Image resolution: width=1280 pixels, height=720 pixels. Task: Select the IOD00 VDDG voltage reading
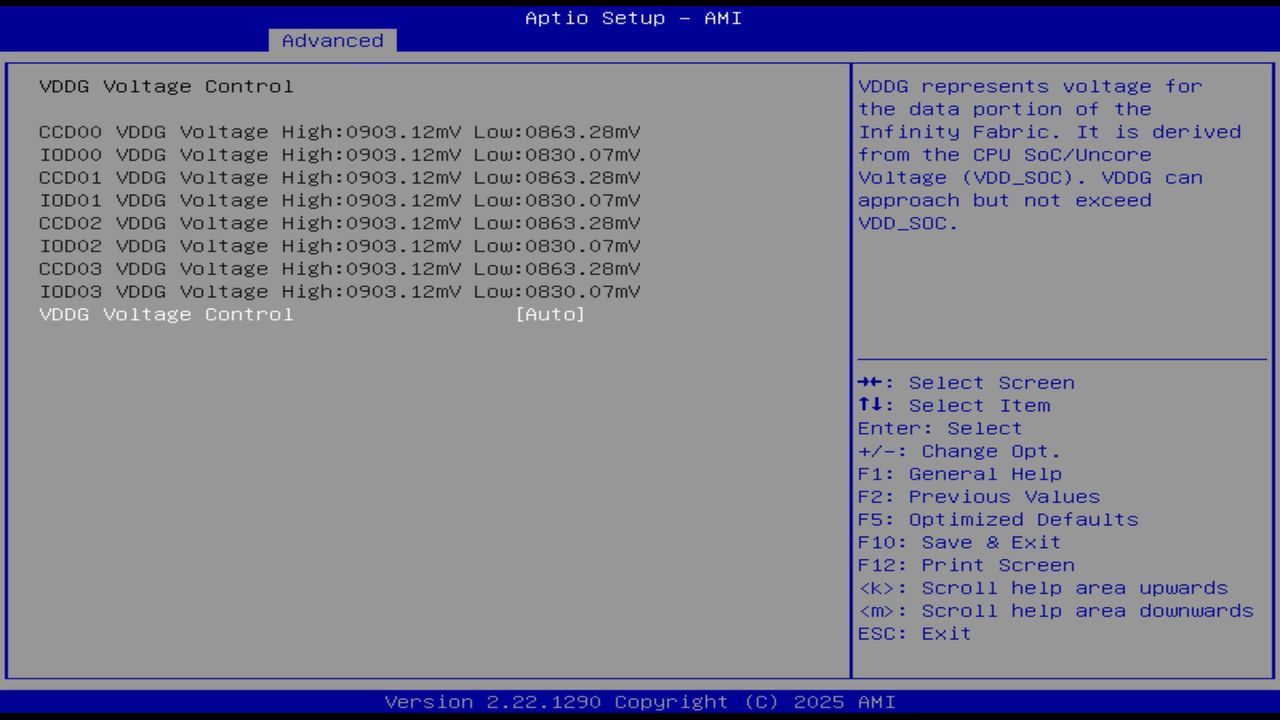pyautogui.click(x=339, y=154)
